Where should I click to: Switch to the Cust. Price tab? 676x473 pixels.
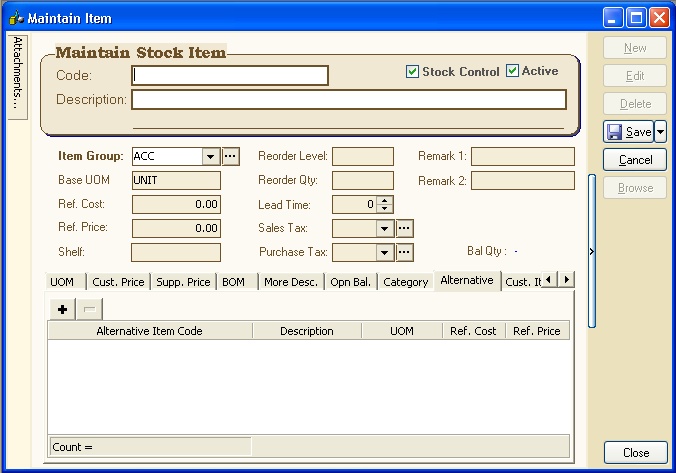pos(118,282)
